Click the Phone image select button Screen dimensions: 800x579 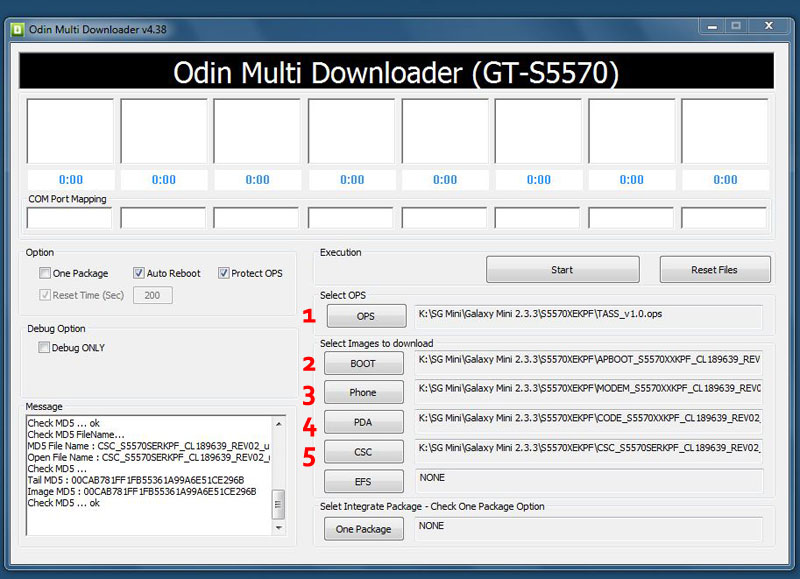click(x=363, y=392)
